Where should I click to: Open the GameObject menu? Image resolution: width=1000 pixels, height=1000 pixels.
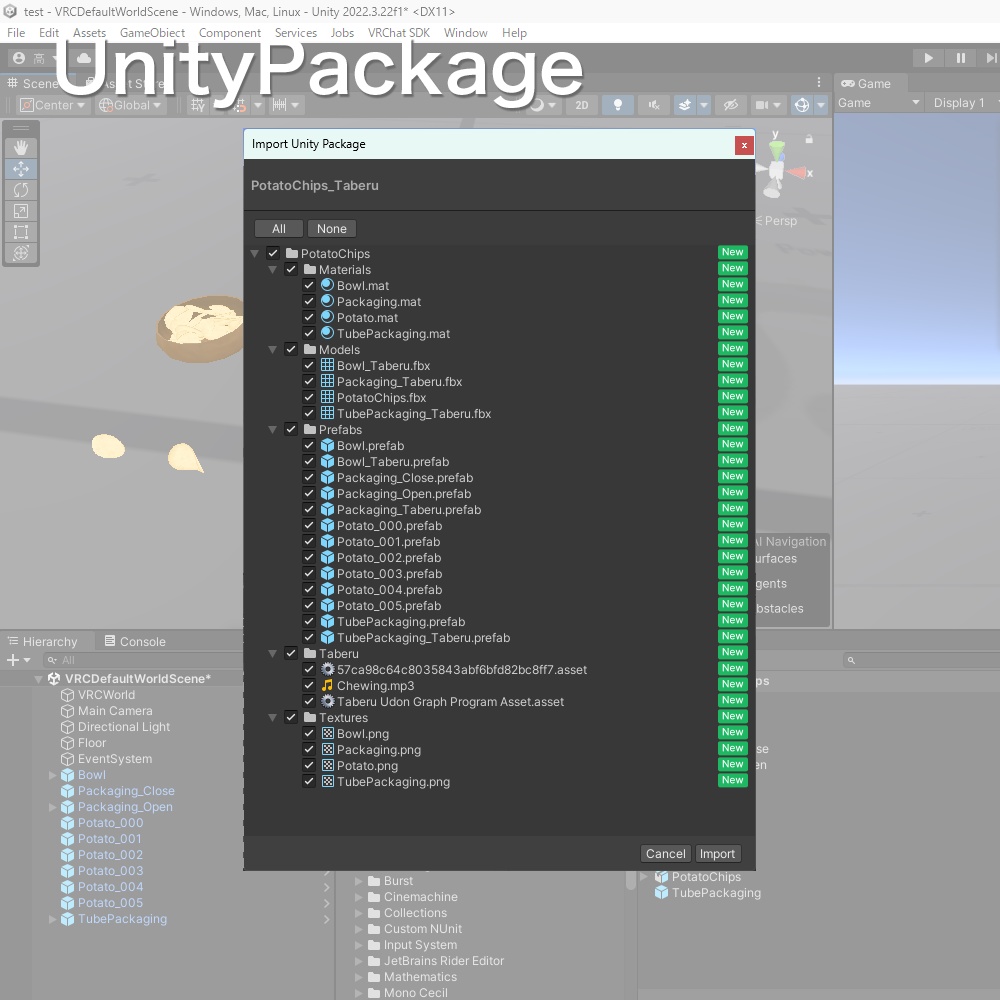(152, 33)
